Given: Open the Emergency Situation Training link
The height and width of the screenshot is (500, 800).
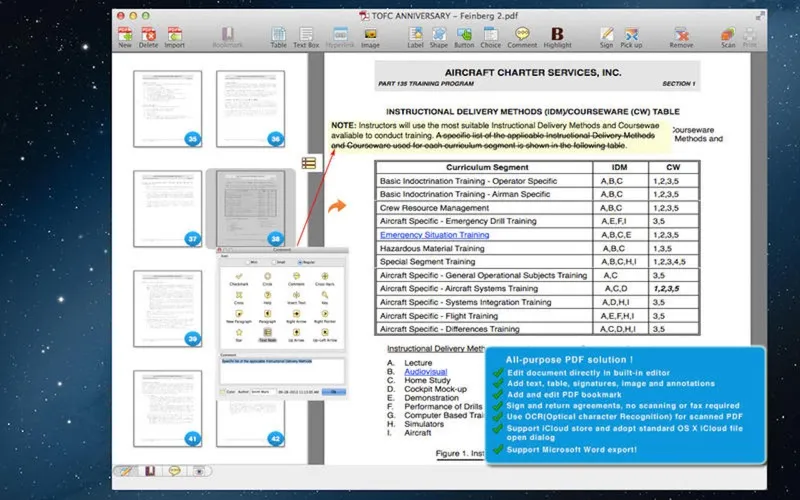Looking at the screenshot, I should coord(434,234).
